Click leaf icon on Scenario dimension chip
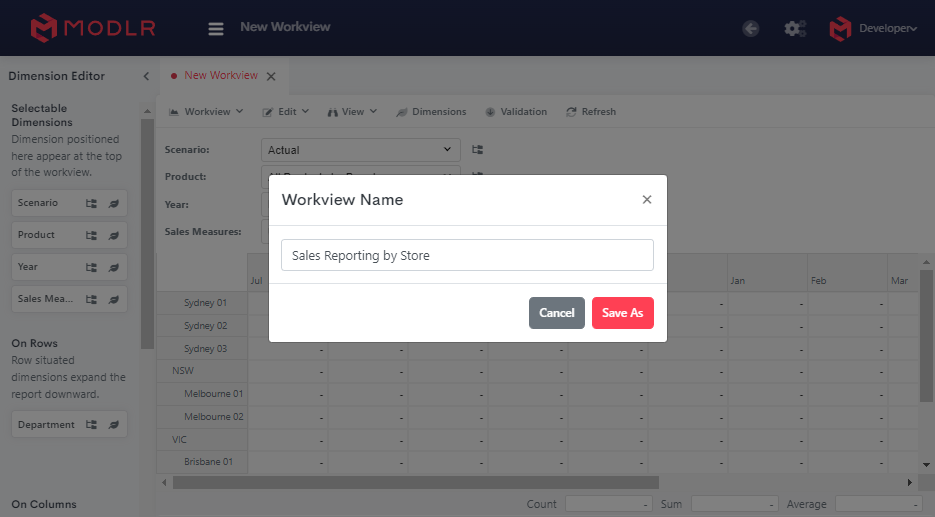Viewport: 935px width, 517px height. (x=113, y=203)
